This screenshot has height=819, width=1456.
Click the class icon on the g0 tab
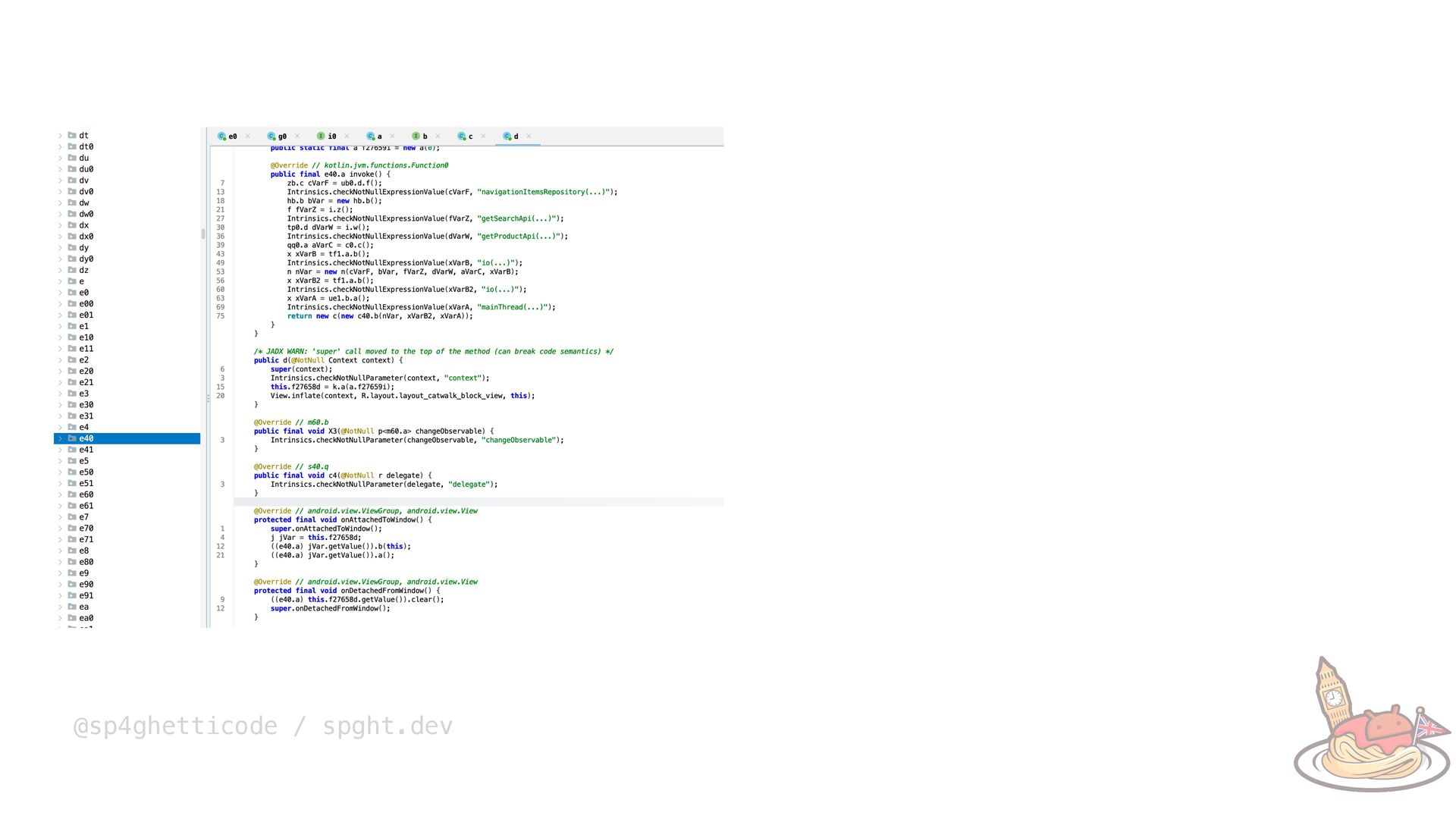[x=271, y=136]
